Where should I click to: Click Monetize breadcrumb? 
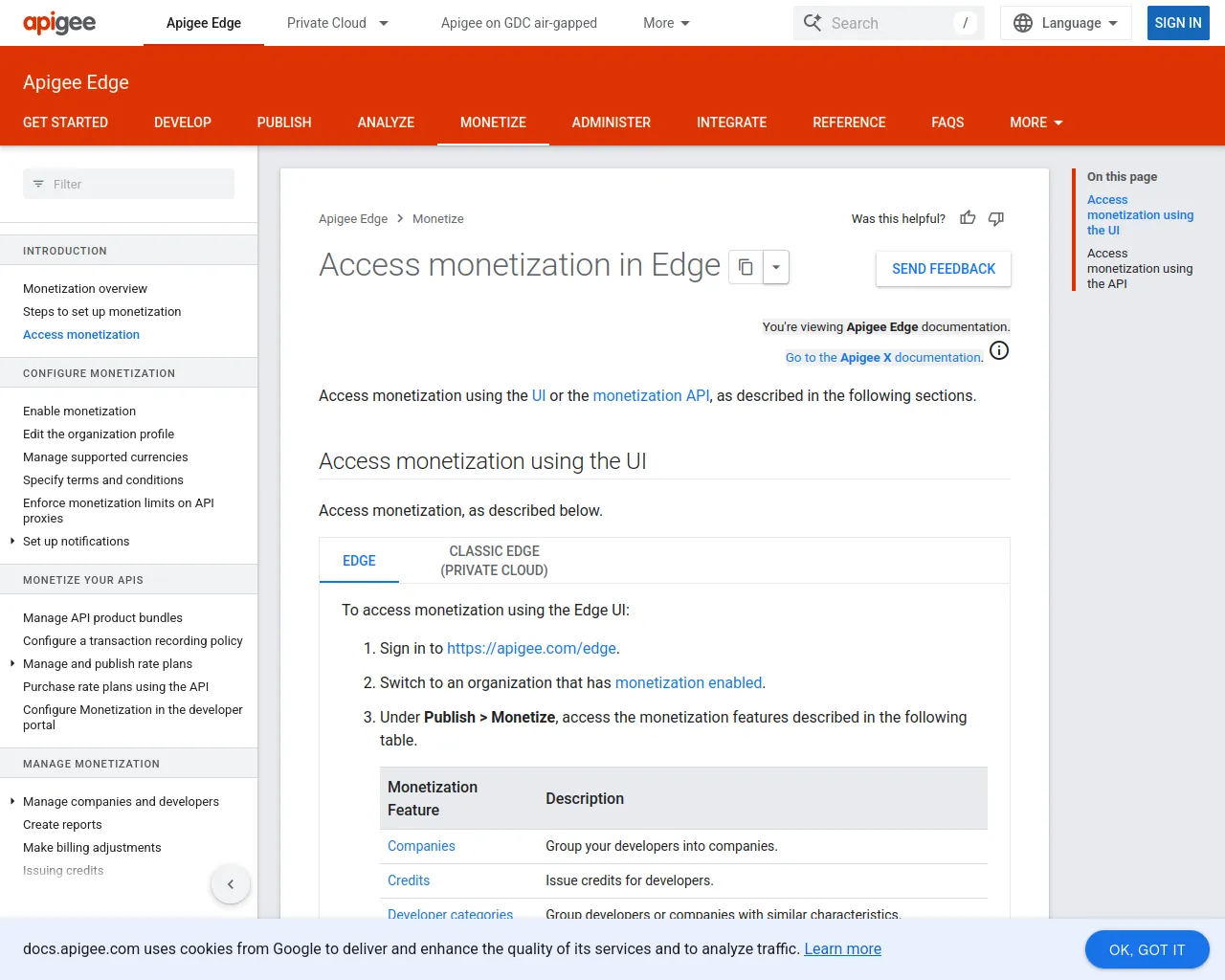pos(438,218)
